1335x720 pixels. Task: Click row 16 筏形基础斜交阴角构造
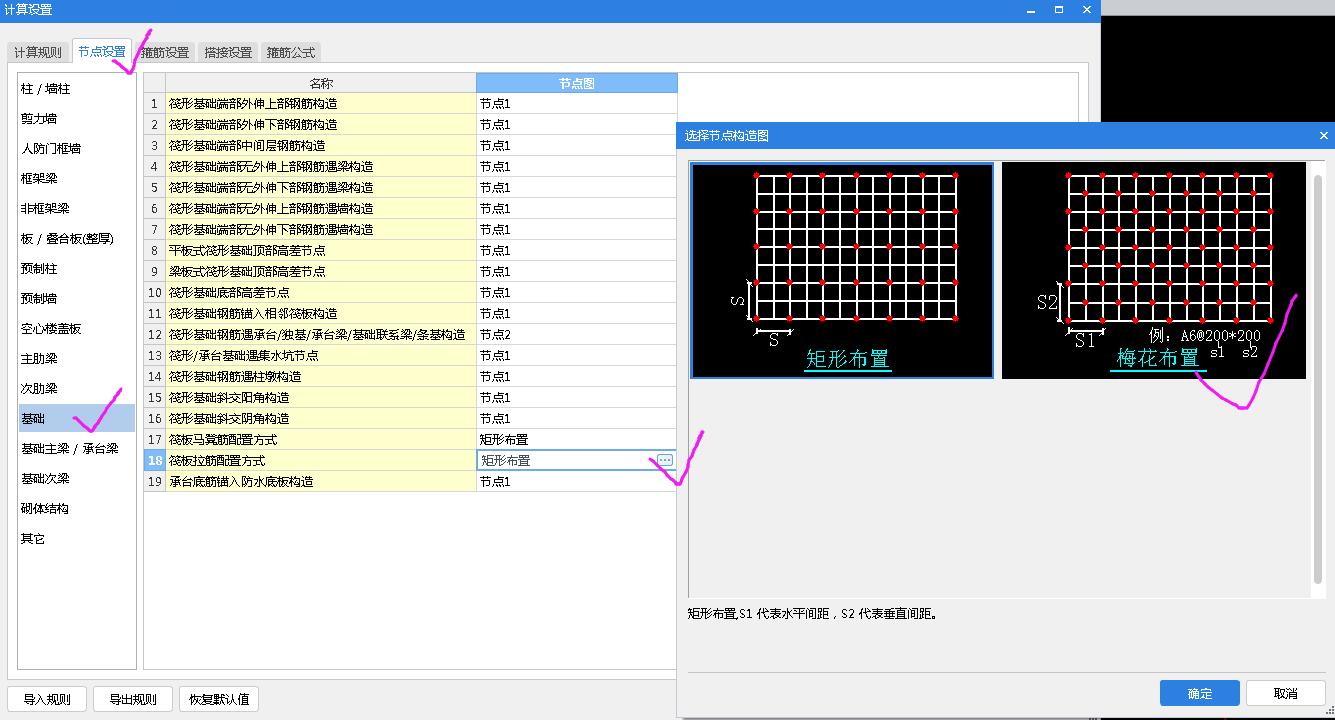coord(321,419)
